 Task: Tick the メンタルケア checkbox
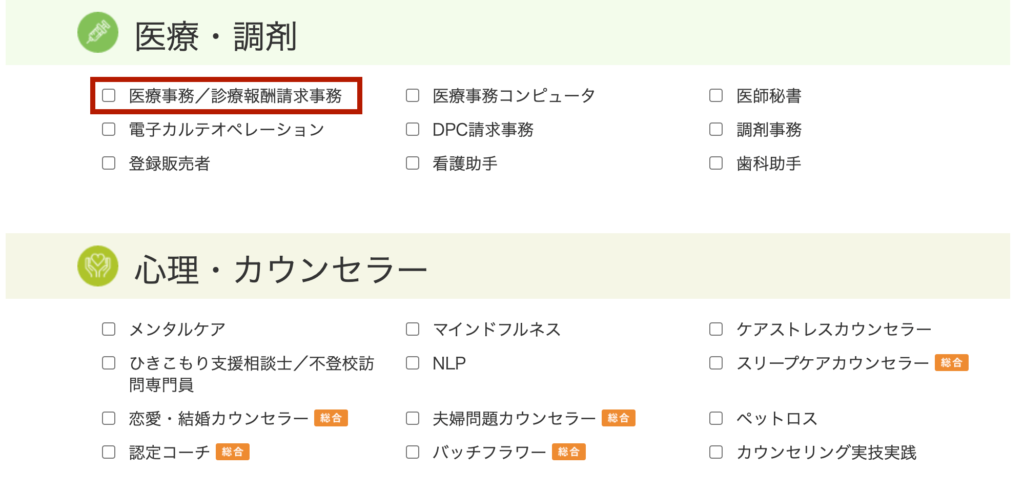coord(109,329)
